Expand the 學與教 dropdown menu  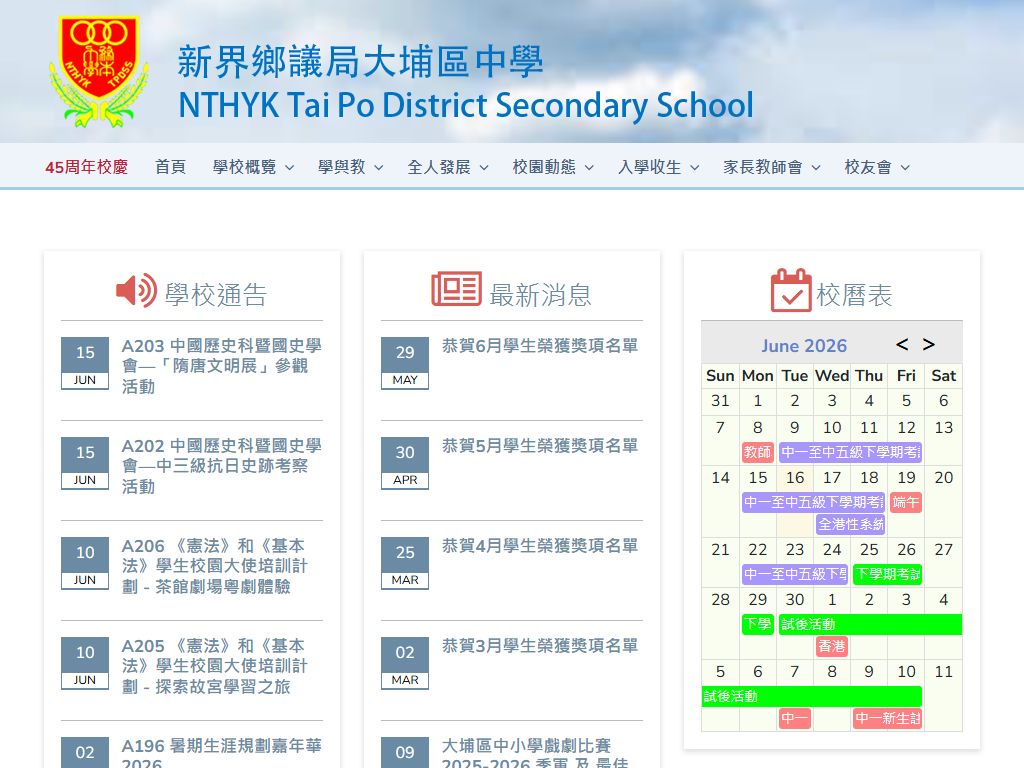click(x=350, y=167)
